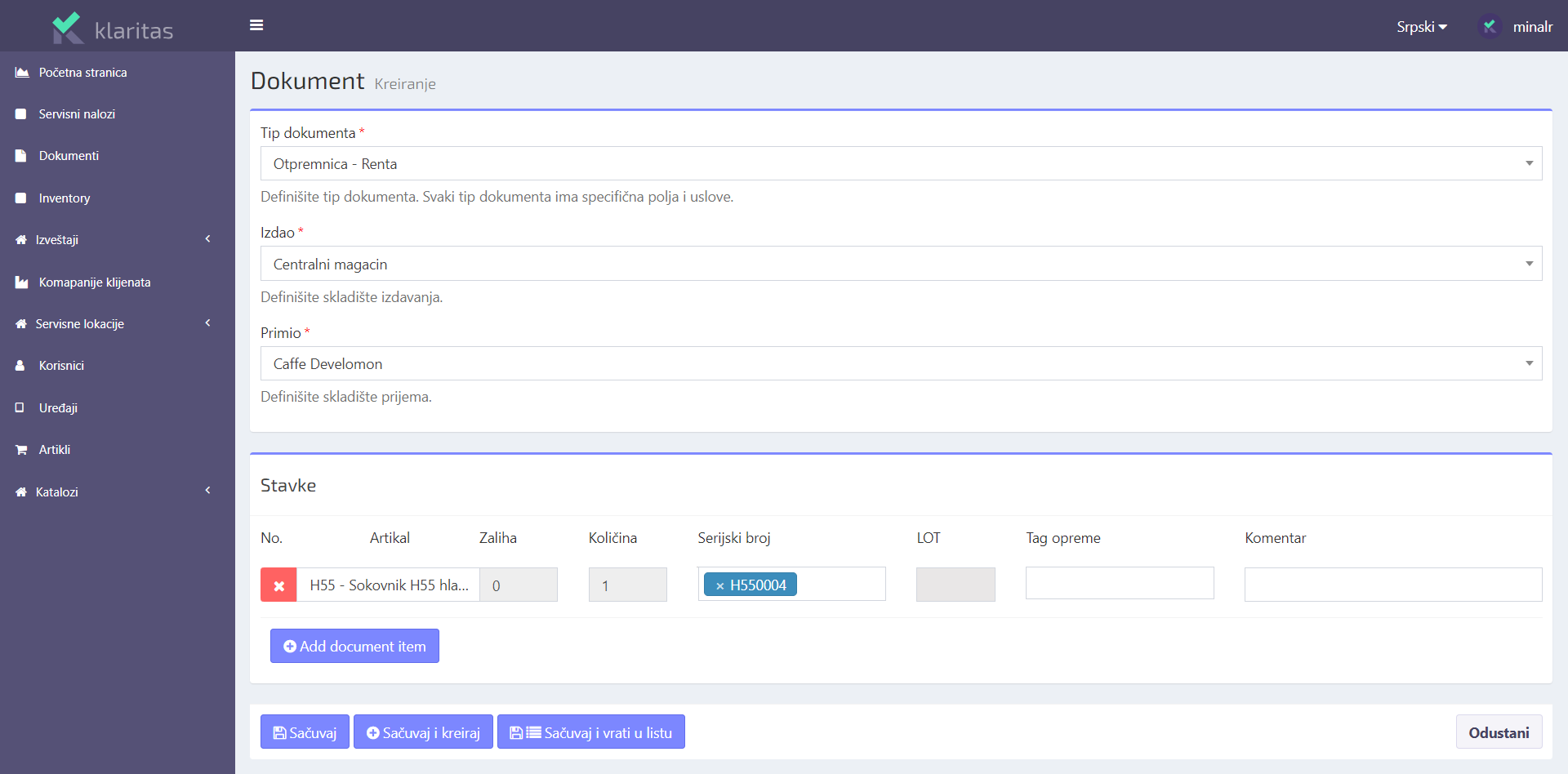This screenshot has width=1568, height=774.
Task: Click the Korisnici user icon in sidebar
Action: tap(20, 366)
